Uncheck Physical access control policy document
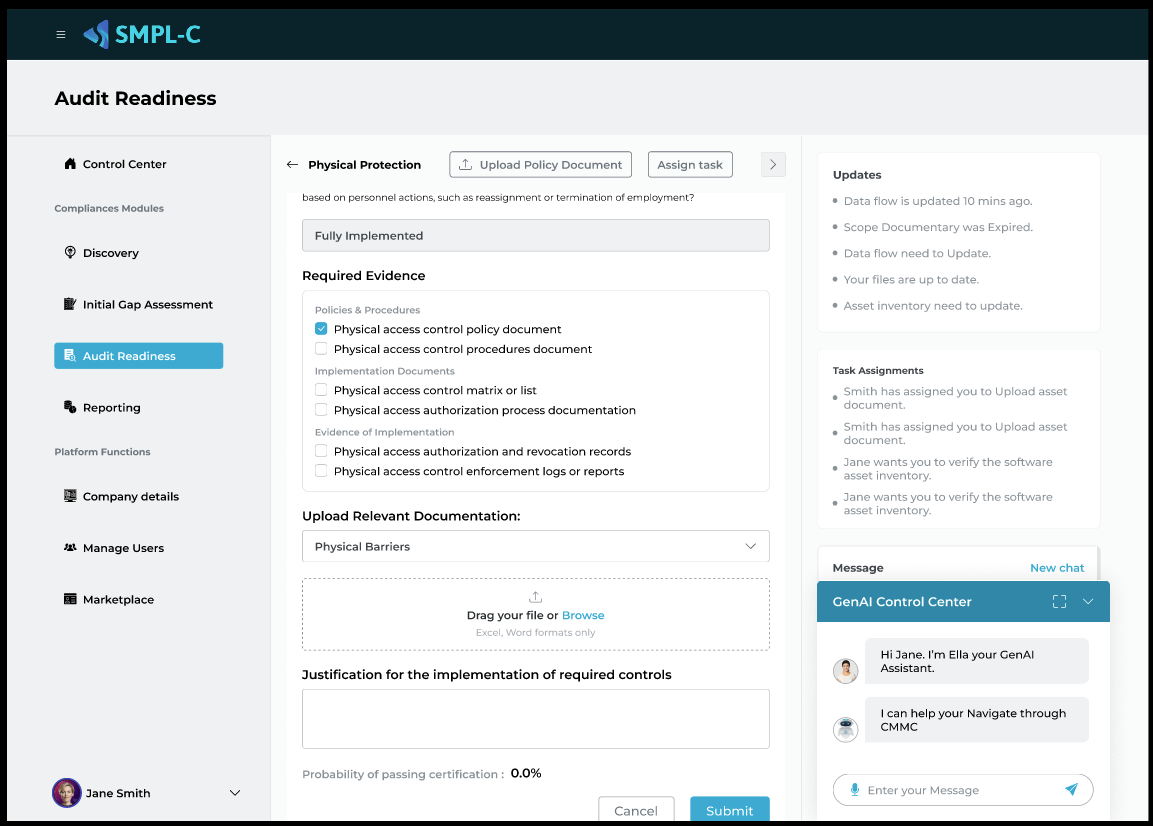The image size is (1153, 826). pos(321,329)
